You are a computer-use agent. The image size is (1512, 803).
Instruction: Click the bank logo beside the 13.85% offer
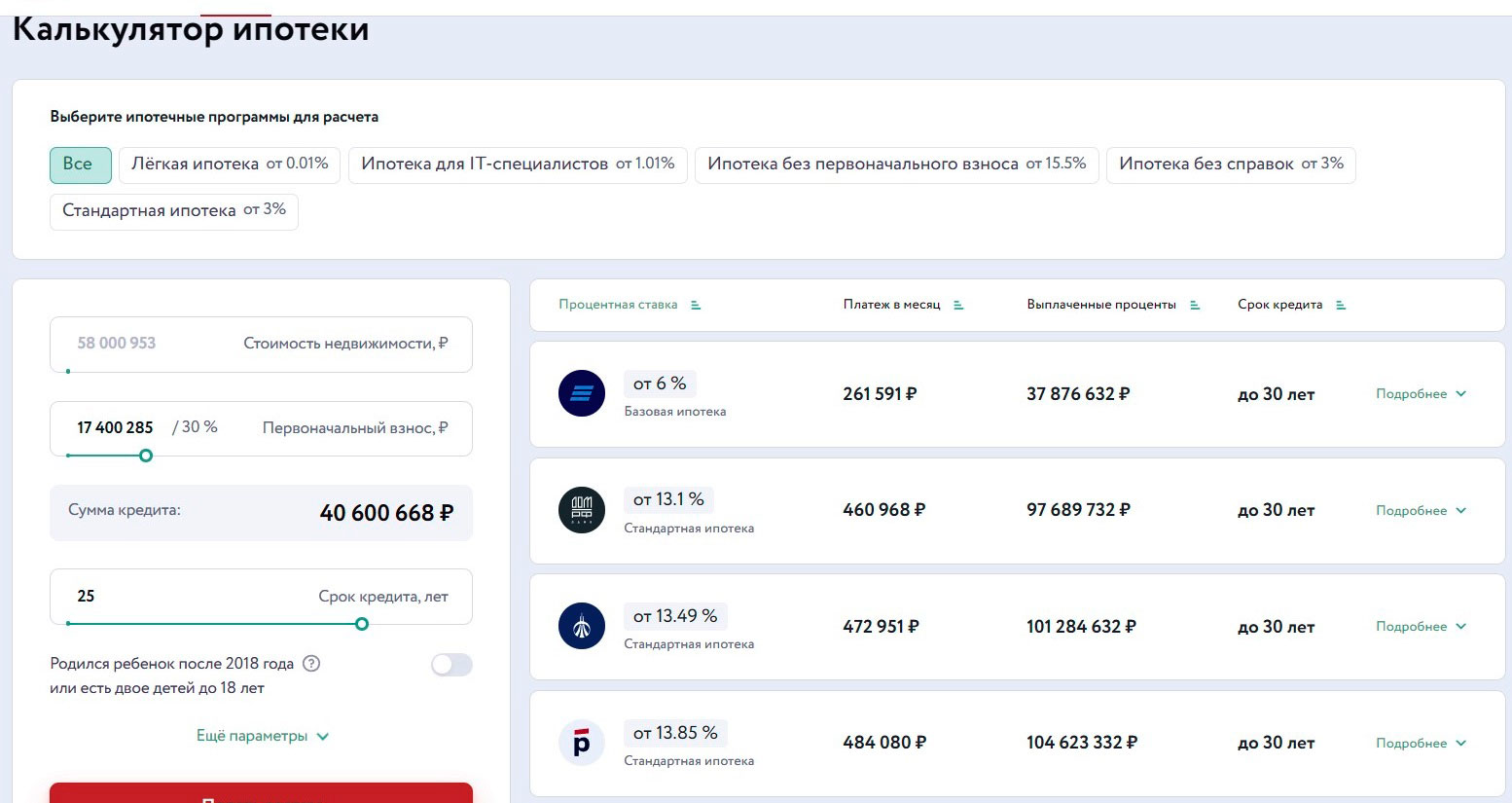click(582, 743)
